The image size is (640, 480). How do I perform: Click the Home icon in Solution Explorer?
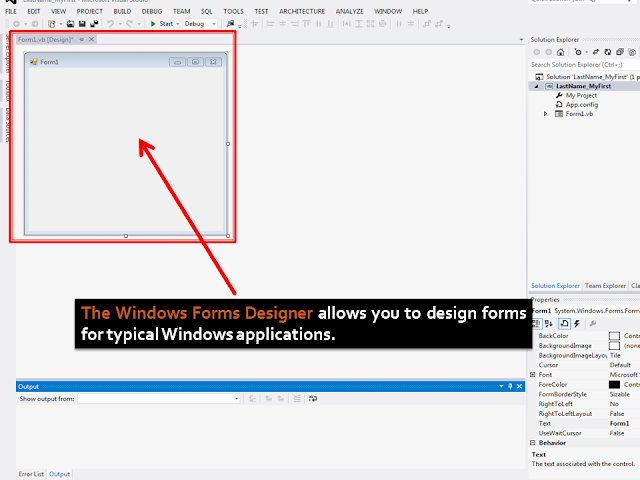click(560, 52)
